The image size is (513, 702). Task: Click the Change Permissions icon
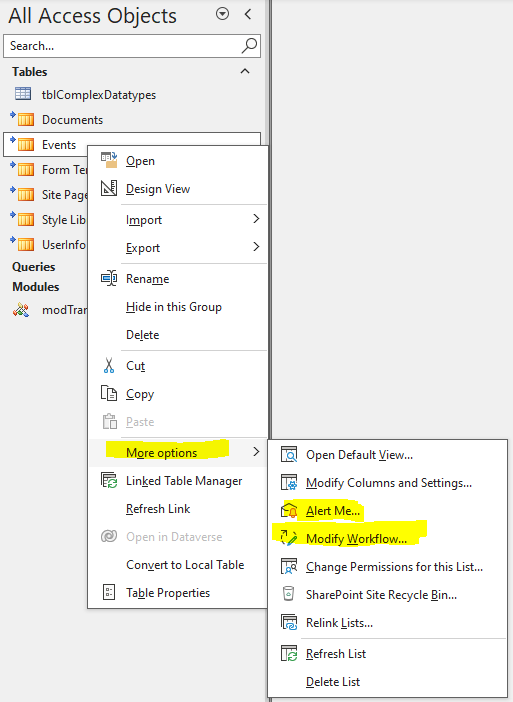tap(289, 566)
